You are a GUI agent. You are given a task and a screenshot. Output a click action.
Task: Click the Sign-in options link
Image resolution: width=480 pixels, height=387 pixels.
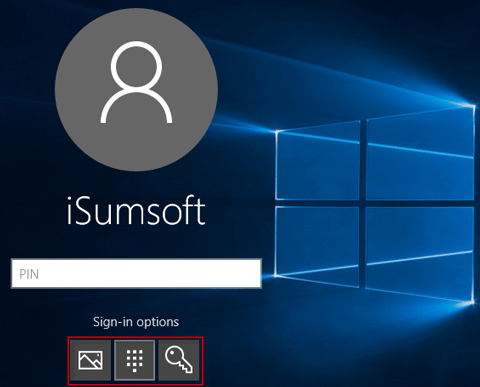[136, 322]
